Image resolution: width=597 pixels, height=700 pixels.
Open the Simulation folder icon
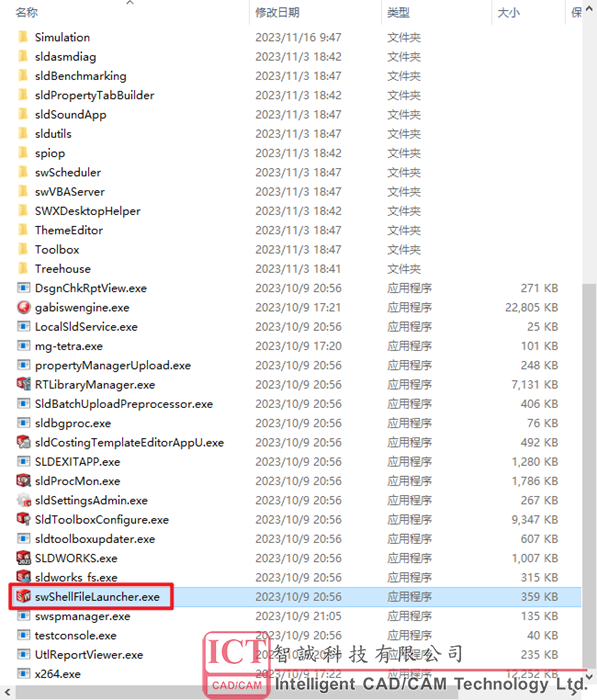tap(23, 37)
